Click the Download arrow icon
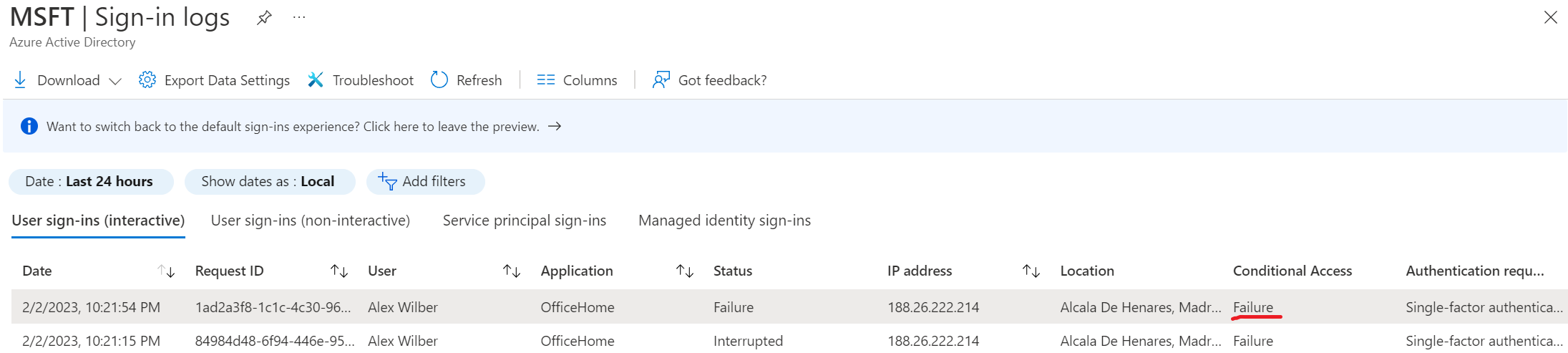 click(x=20, y=80)
